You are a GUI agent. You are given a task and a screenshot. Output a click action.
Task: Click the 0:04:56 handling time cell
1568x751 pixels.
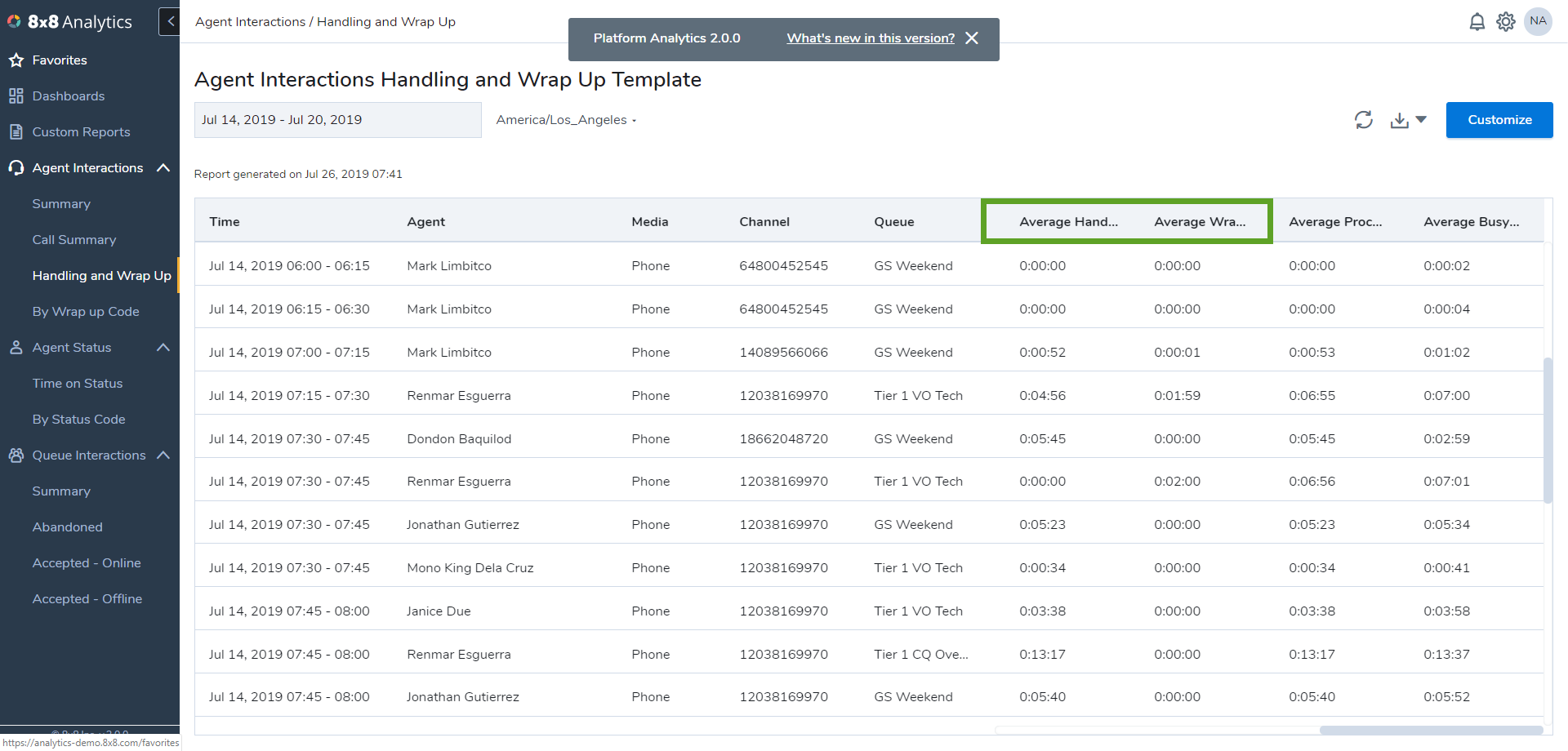(1042, 395)
